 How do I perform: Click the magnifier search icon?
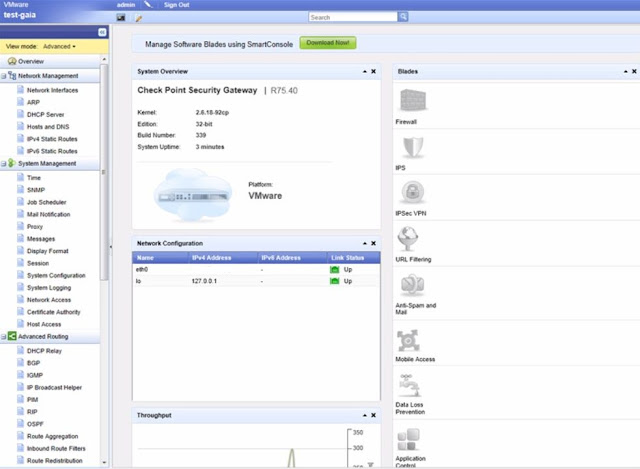403,17
